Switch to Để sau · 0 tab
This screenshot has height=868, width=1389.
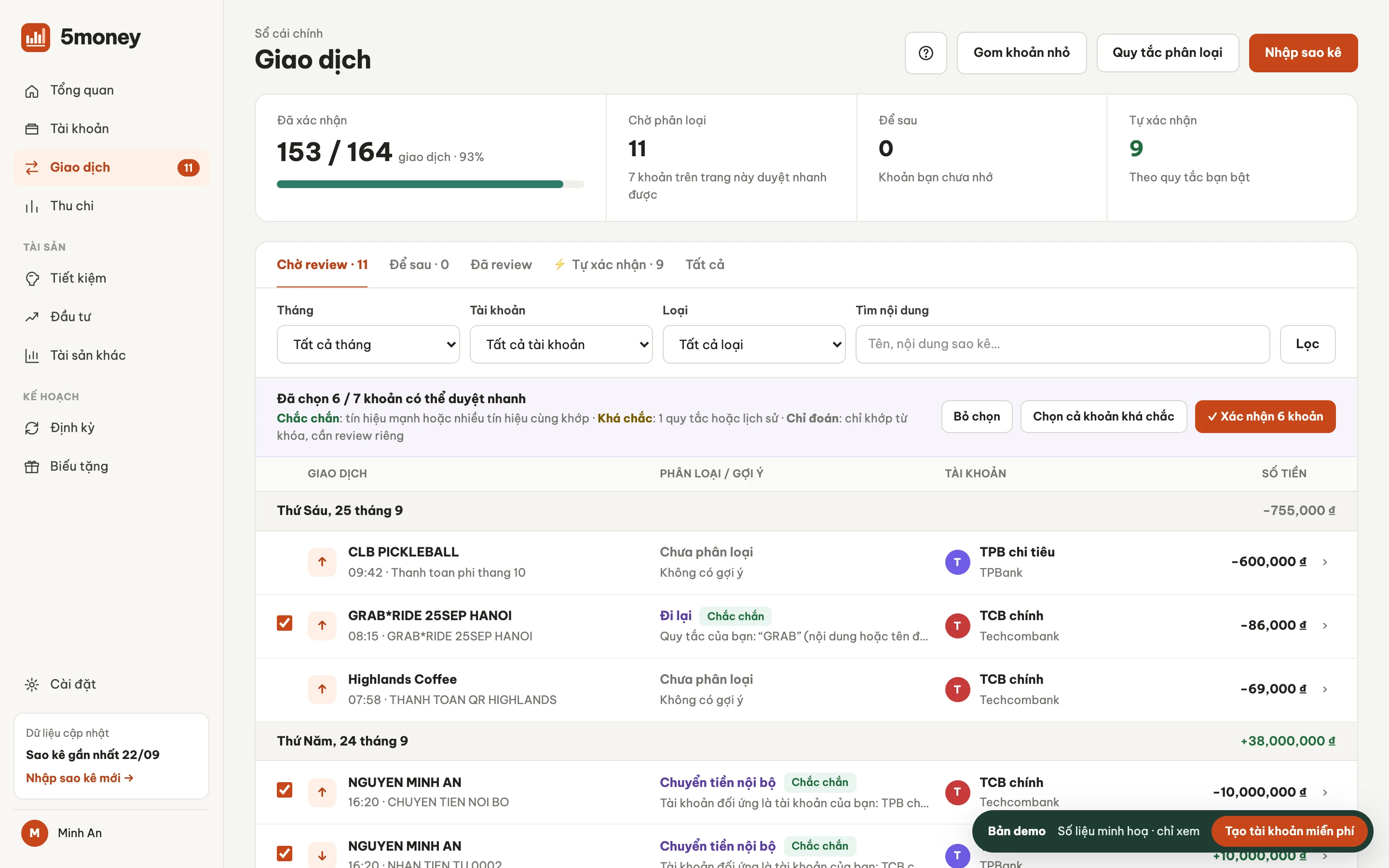419,265
